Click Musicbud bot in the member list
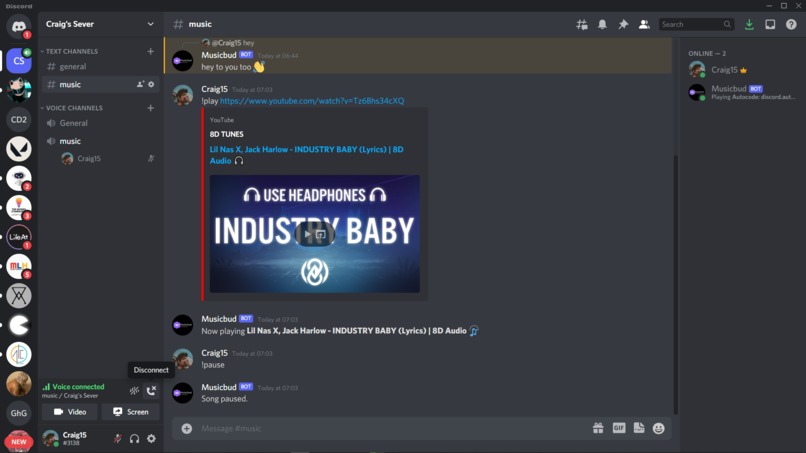 (x=743, y=92)
